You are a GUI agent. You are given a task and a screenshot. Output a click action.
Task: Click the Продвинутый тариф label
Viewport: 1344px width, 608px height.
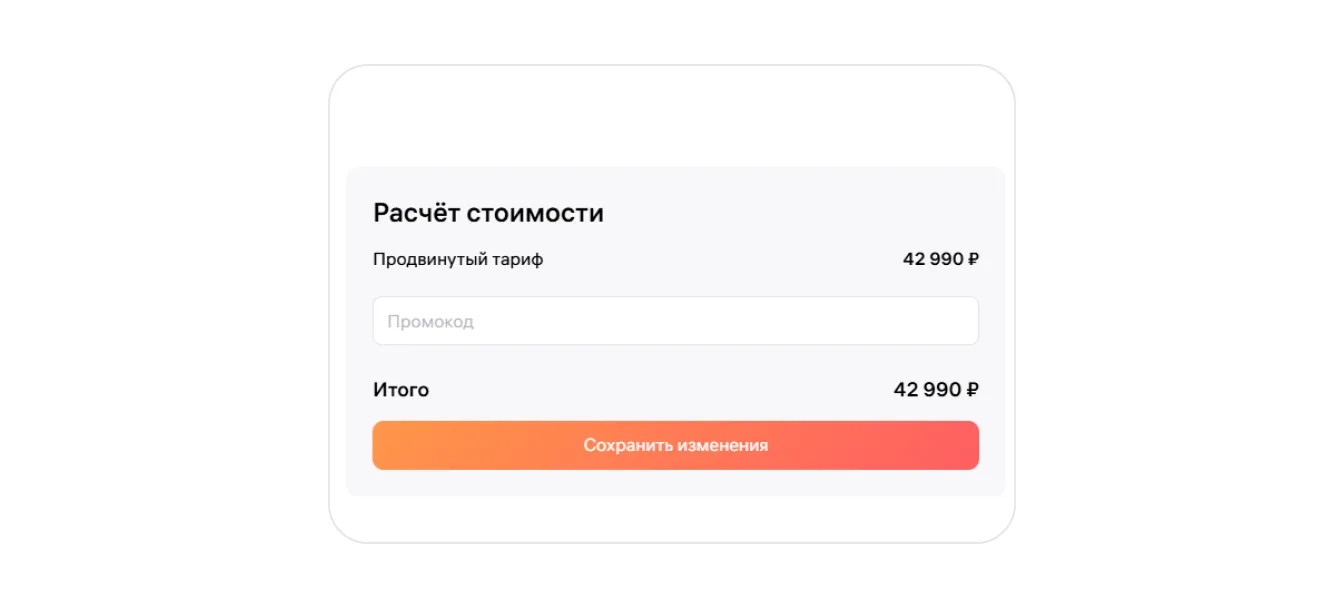(458, 260)
